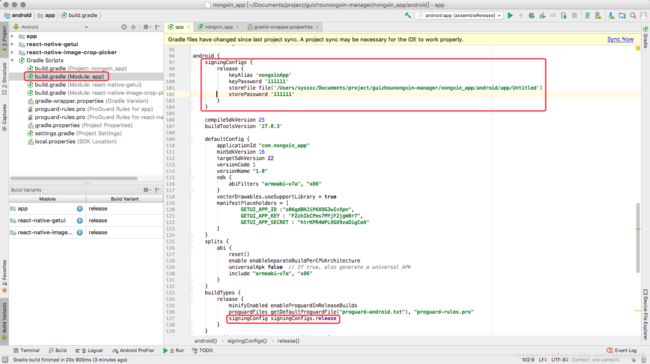Screen dimensions: 650x364
Task: Expand the app module tree node
Action: point(12,36)
